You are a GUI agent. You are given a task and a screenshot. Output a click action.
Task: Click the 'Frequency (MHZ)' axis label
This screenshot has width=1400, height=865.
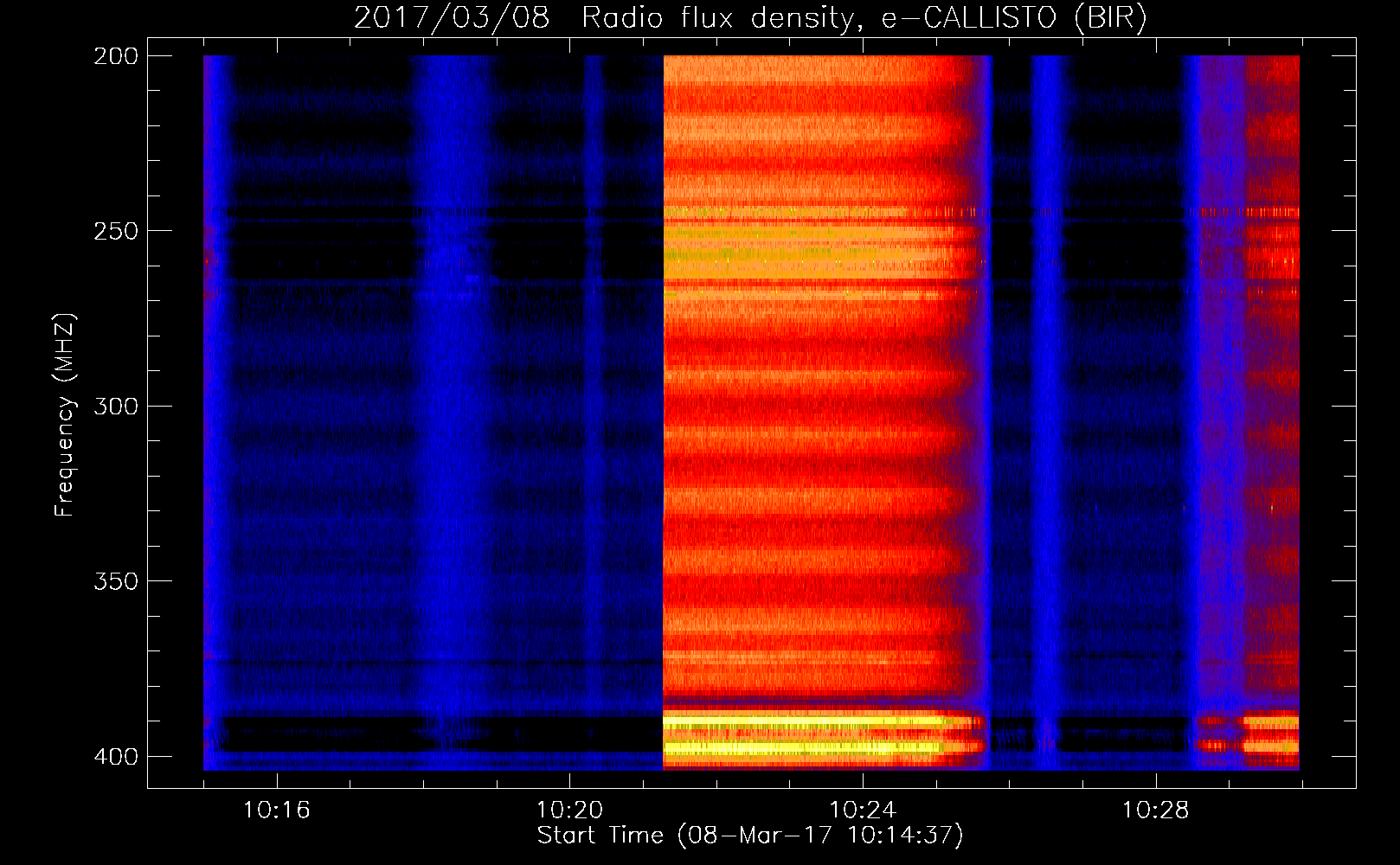[x=65, y=415]
